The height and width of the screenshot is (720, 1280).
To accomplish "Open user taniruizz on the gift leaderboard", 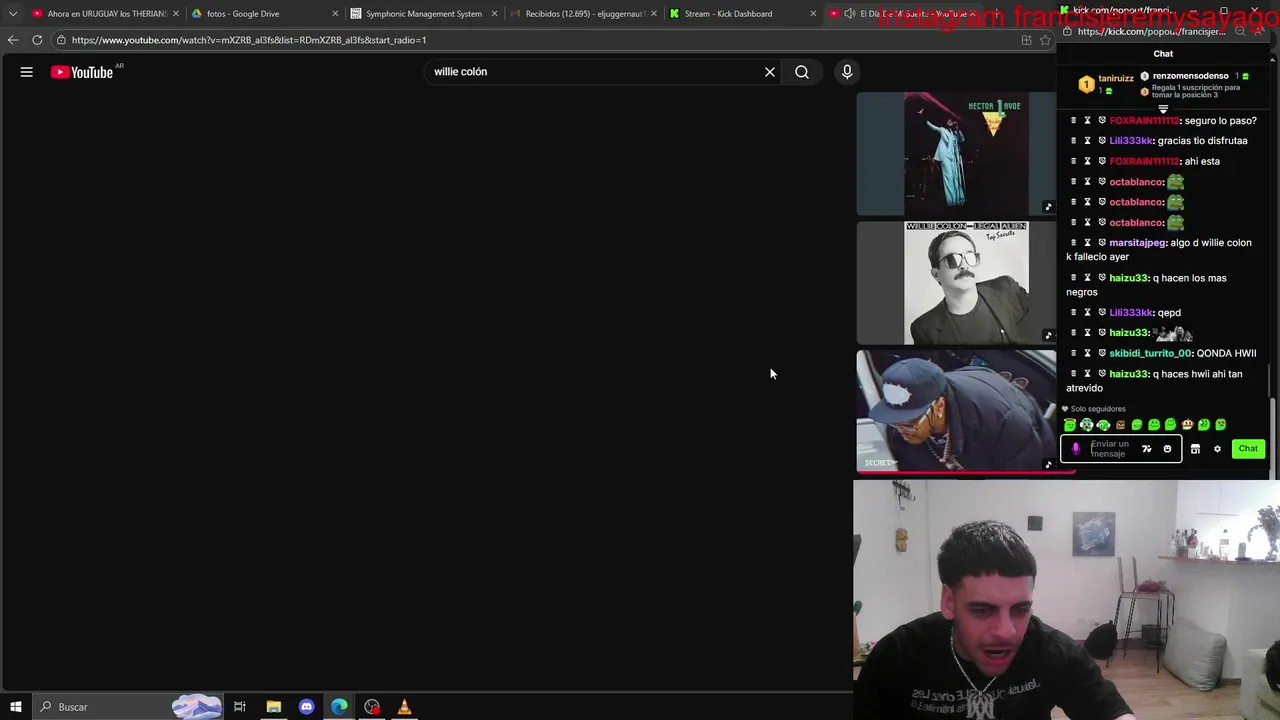I will pyautogui.click(x=1116, y=78).
